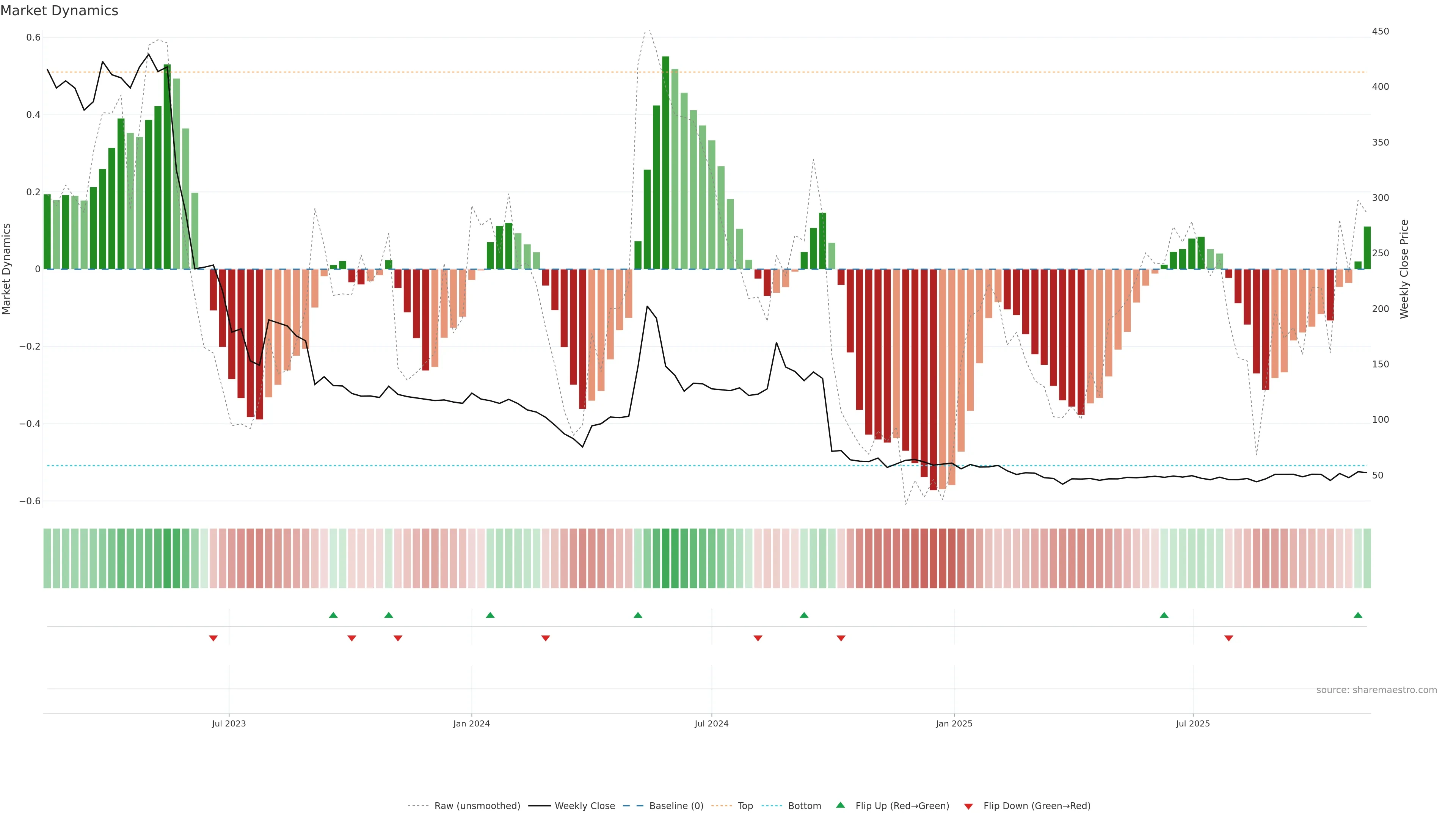This screenshot has width=1456, height=819.
Task: Select the last green flip-up marker at far right
Action: pyautogui.click(x=1358, y=615)
